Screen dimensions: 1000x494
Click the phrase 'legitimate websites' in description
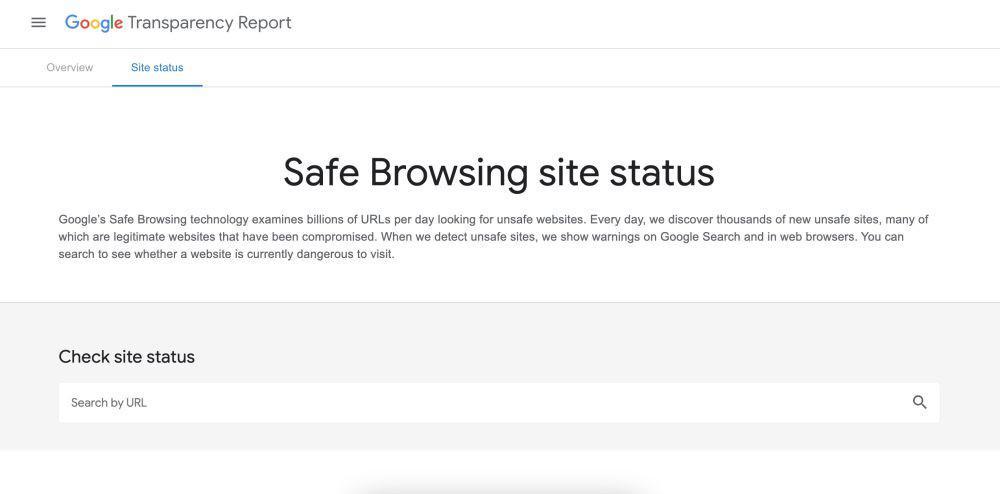pyautogui.click(x=141, y=236)
